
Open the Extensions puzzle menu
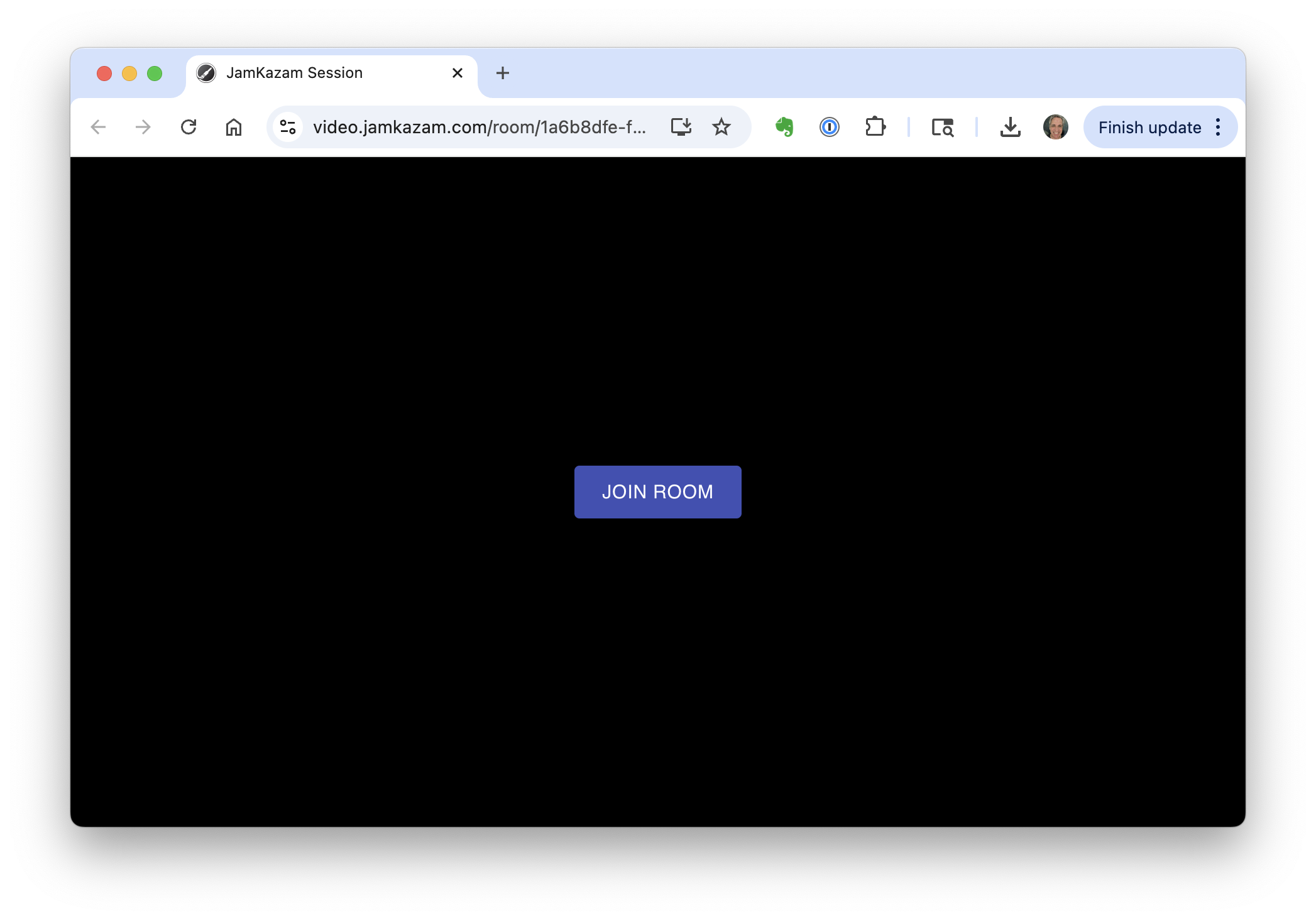pos(875,127)
